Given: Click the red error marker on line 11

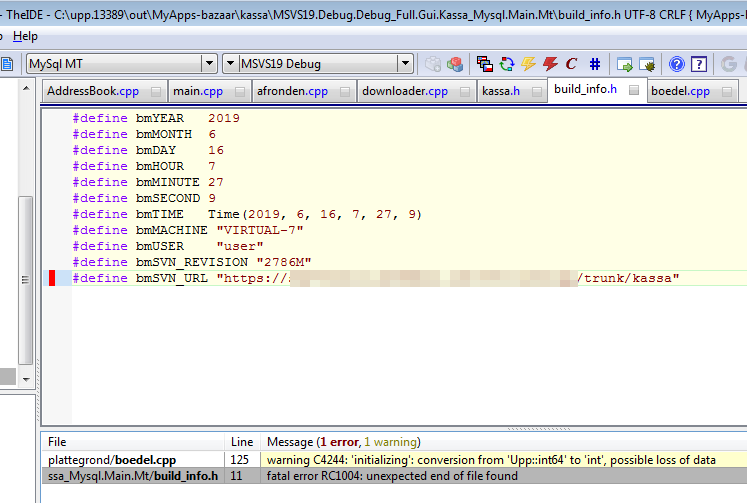Looking at the screenshot, I should [x=52, y=278].
